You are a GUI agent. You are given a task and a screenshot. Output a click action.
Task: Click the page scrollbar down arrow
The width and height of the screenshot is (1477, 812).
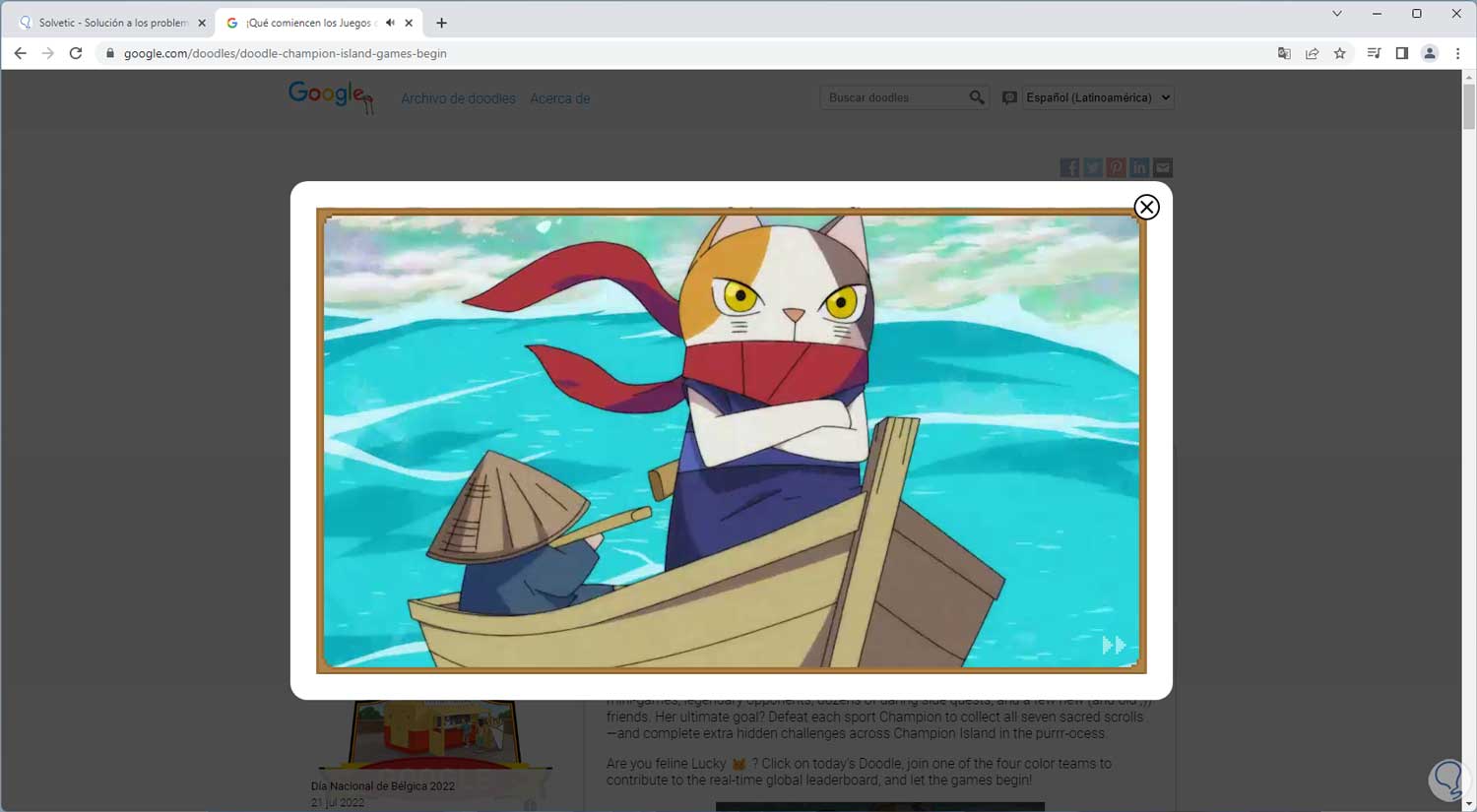1468,805
